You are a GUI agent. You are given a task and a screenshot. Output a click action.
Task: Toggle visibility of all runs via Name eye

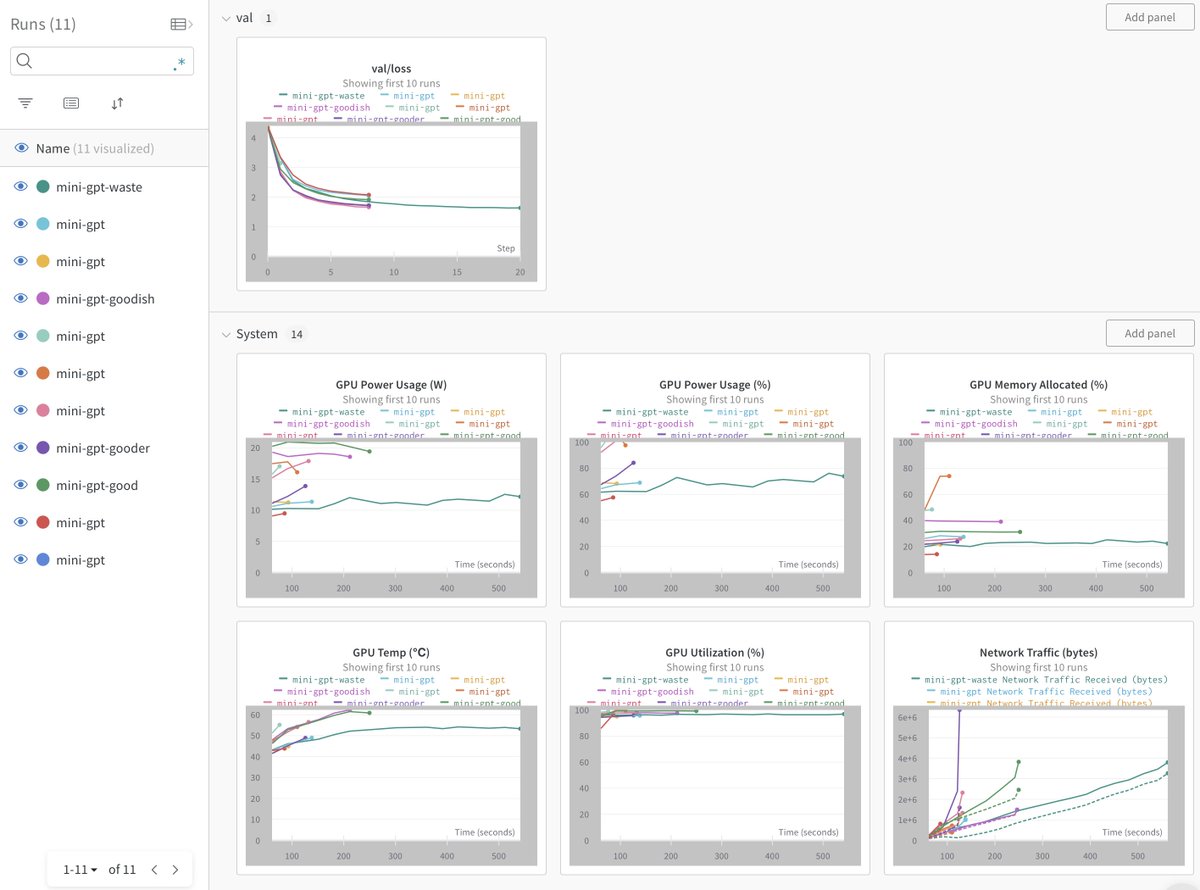pos(21,148)
